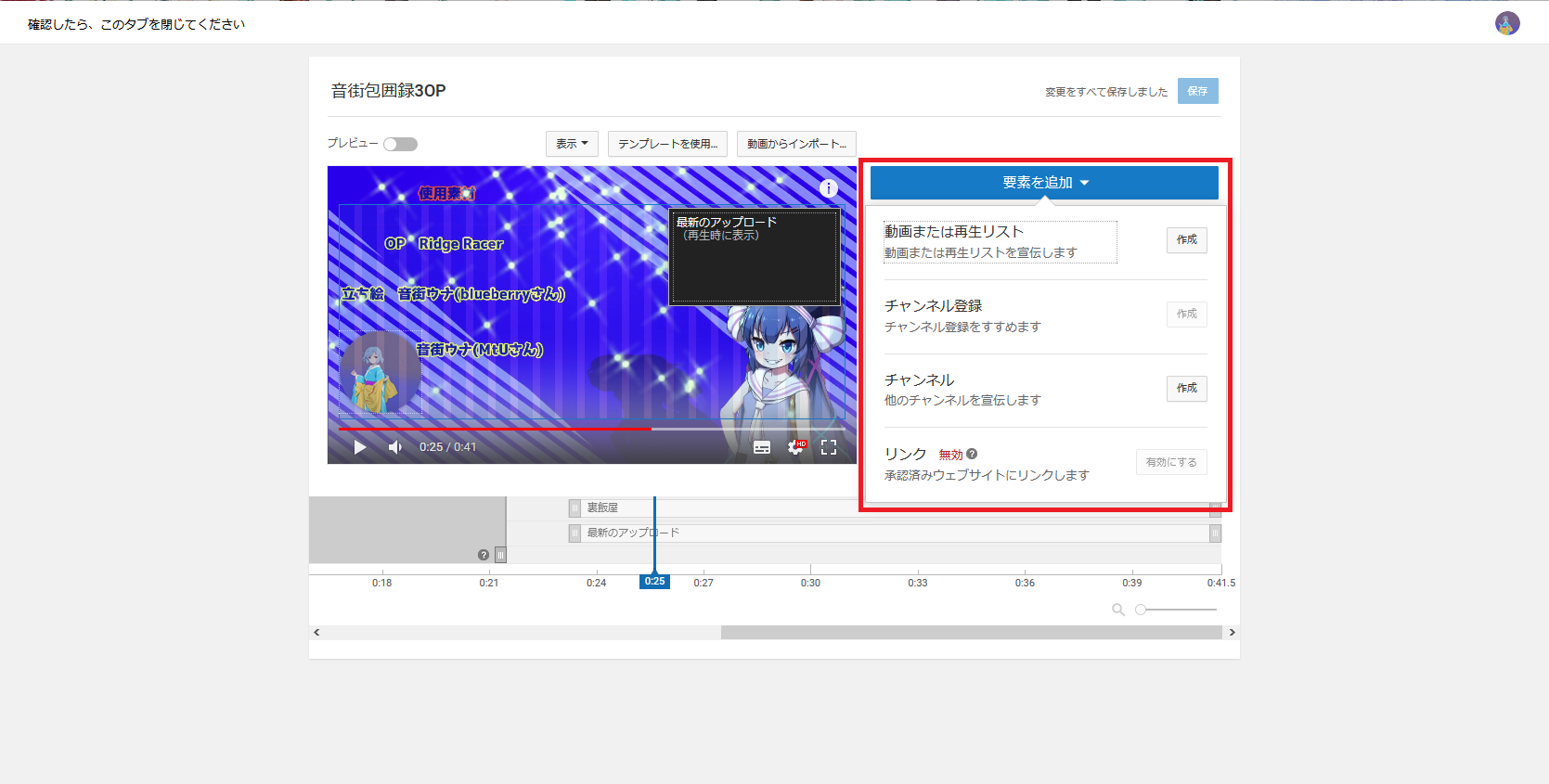Click the 最新のアップロード element box on the video
The width and height of the screenshot is (1549, 784).
pyautogui.click(x=755, y=256)
